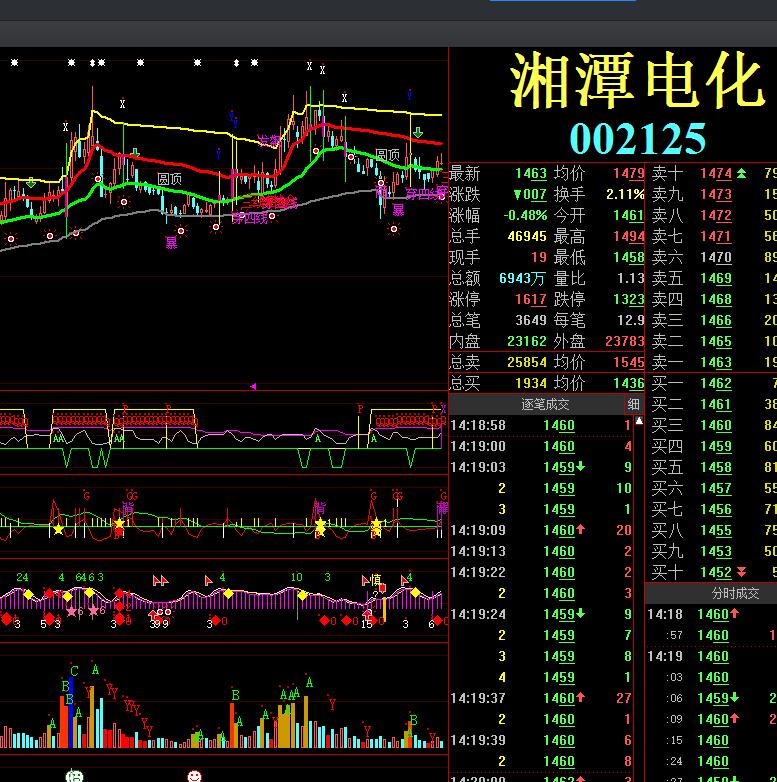Screen dimensions: 777x782
Task: Click the 总额 value 6943万
Action: (x=523, y=278)
